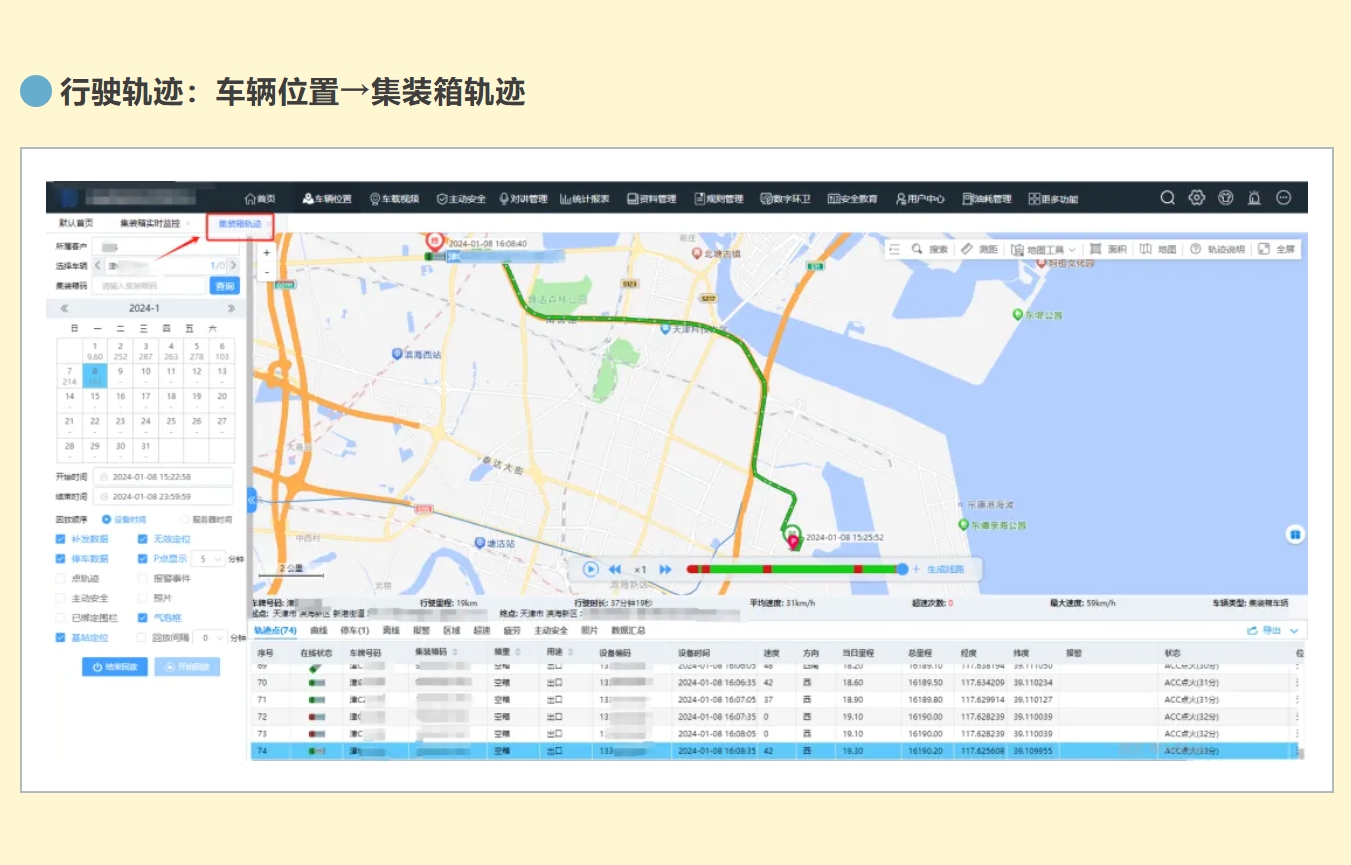The width and height of the screenshot is (1351, 865).
Task: Open the 车辆位置 menu in top navigation
Action: point(327,199)
